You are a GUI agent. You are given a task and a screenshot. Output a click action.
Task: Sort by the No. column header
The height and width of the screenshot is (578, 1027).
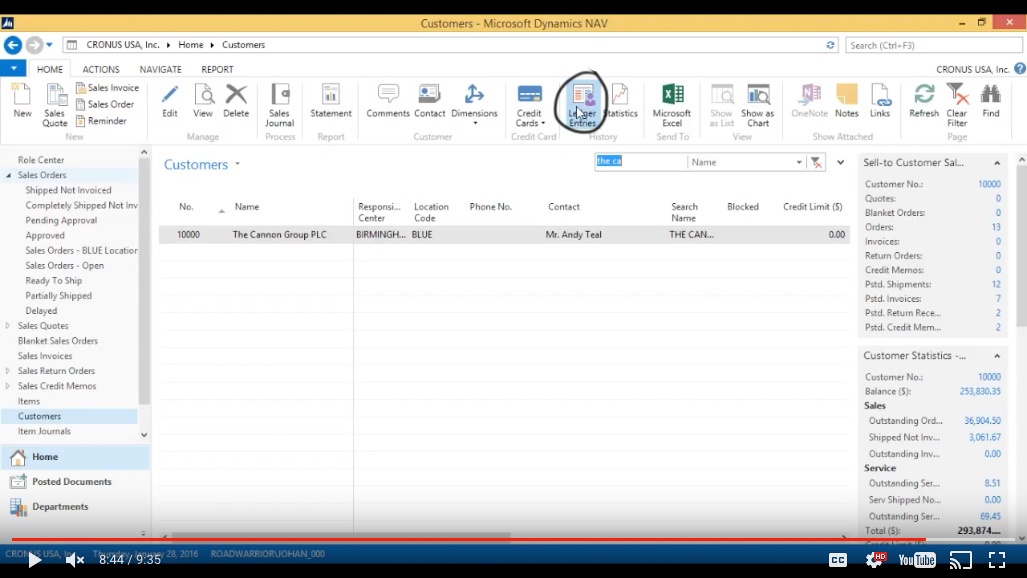tap(187, 207)
